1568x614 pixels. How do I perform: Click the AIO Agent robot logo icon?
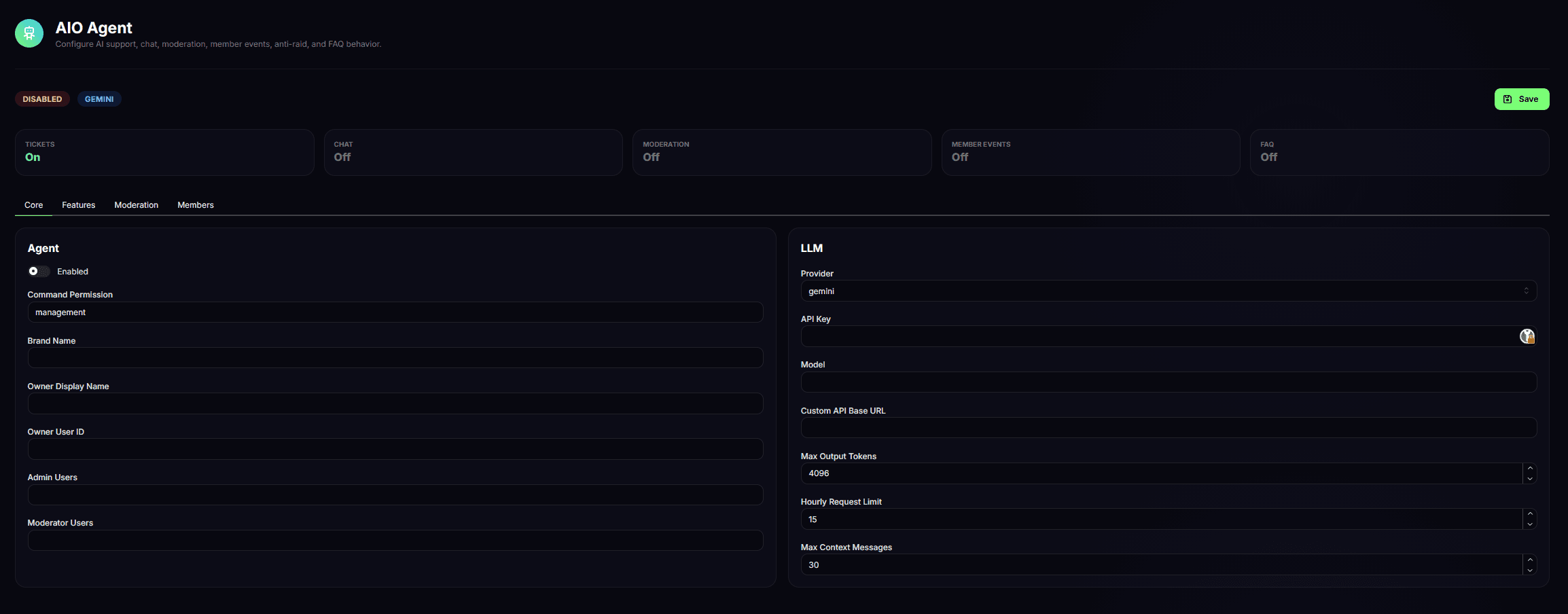click(x=29, y=33)
